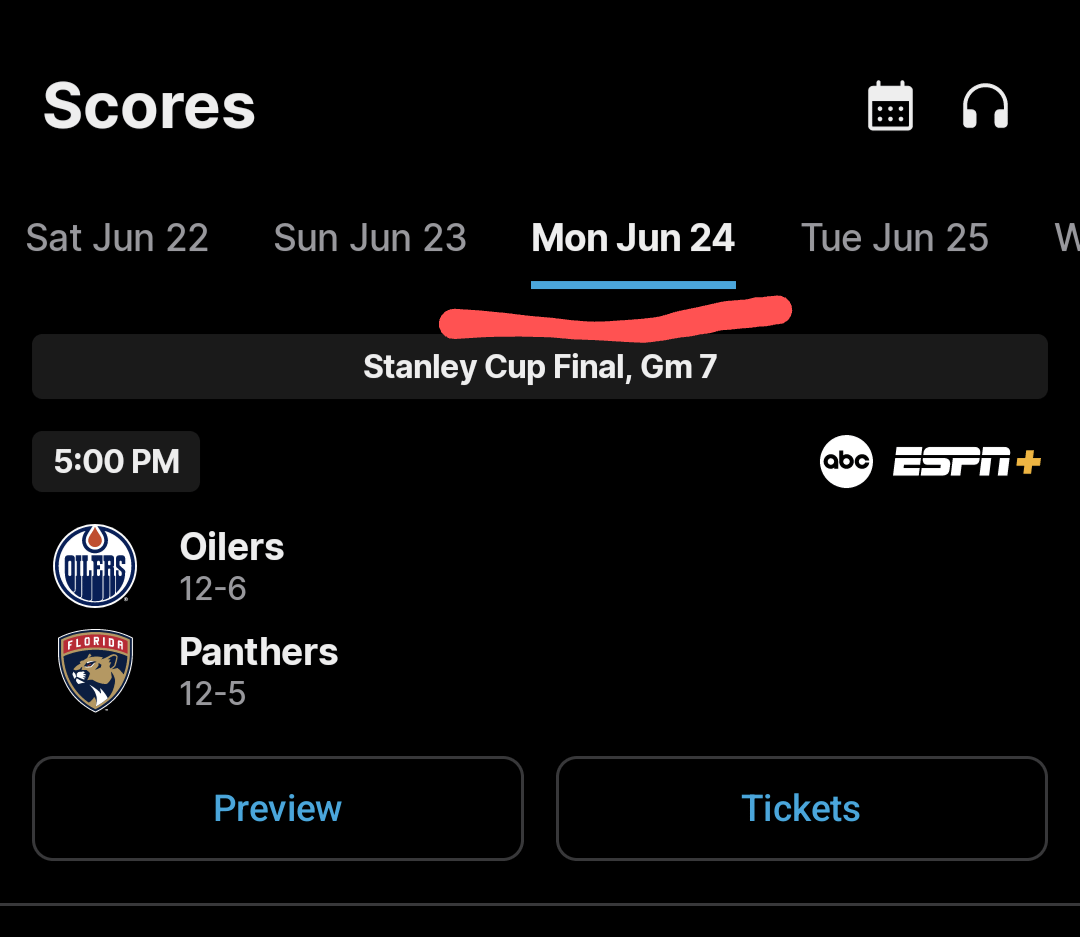
Task: Open the Stanley Cup Final, Gm 7 header
Action: [x=540, y=367]
